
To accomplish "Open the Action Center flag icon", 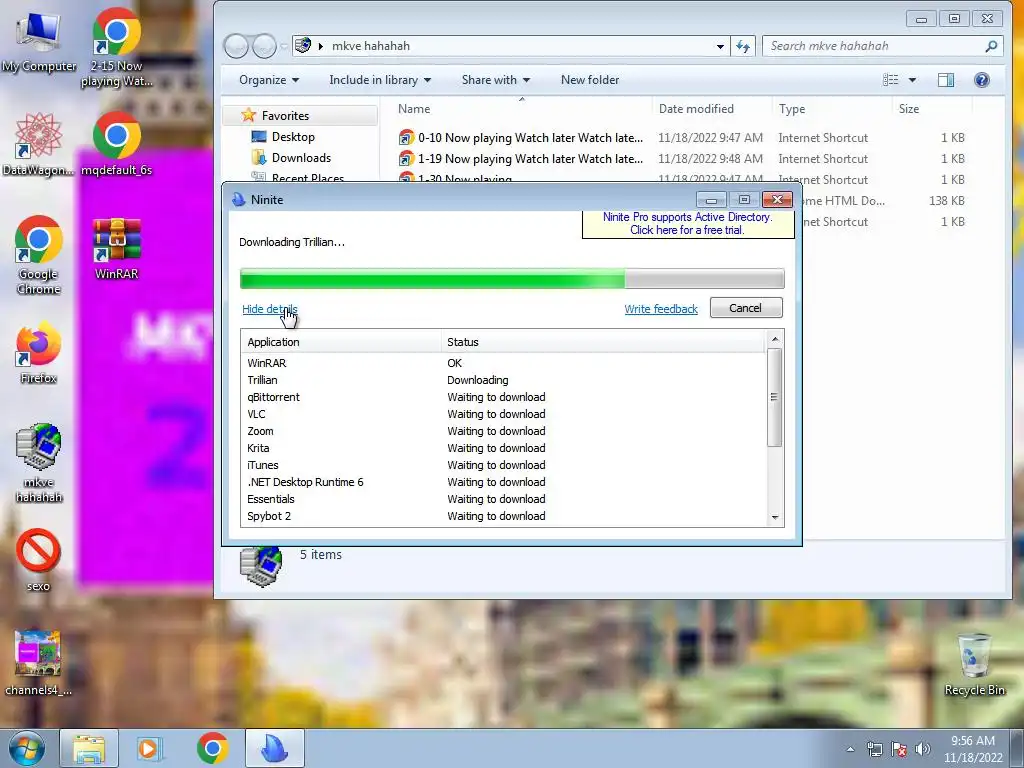I will tap(899, 749).
